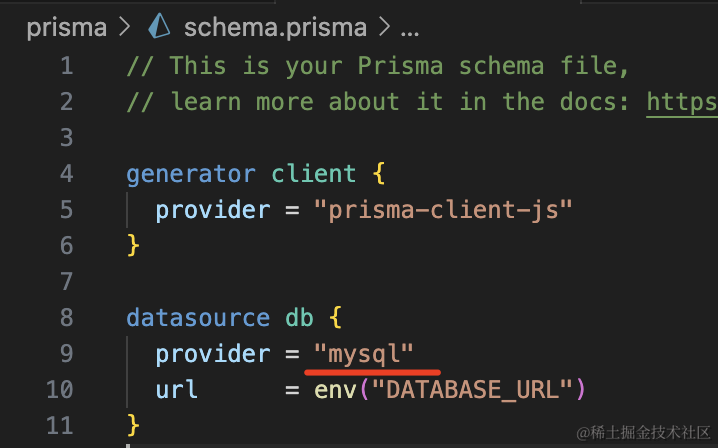Click chevron after prisma breadcrumb
The height and width of the screenshot is (448, 718).
tap(125, 27)
